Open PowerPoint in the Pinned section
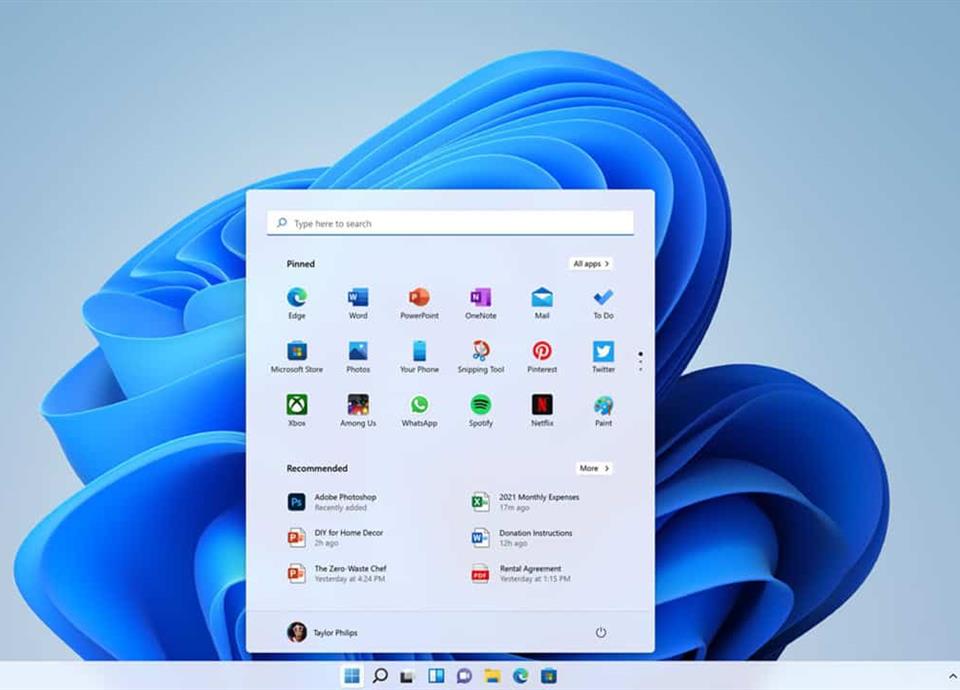The height and width of the screenshot is (690, 960). [419, 298]
